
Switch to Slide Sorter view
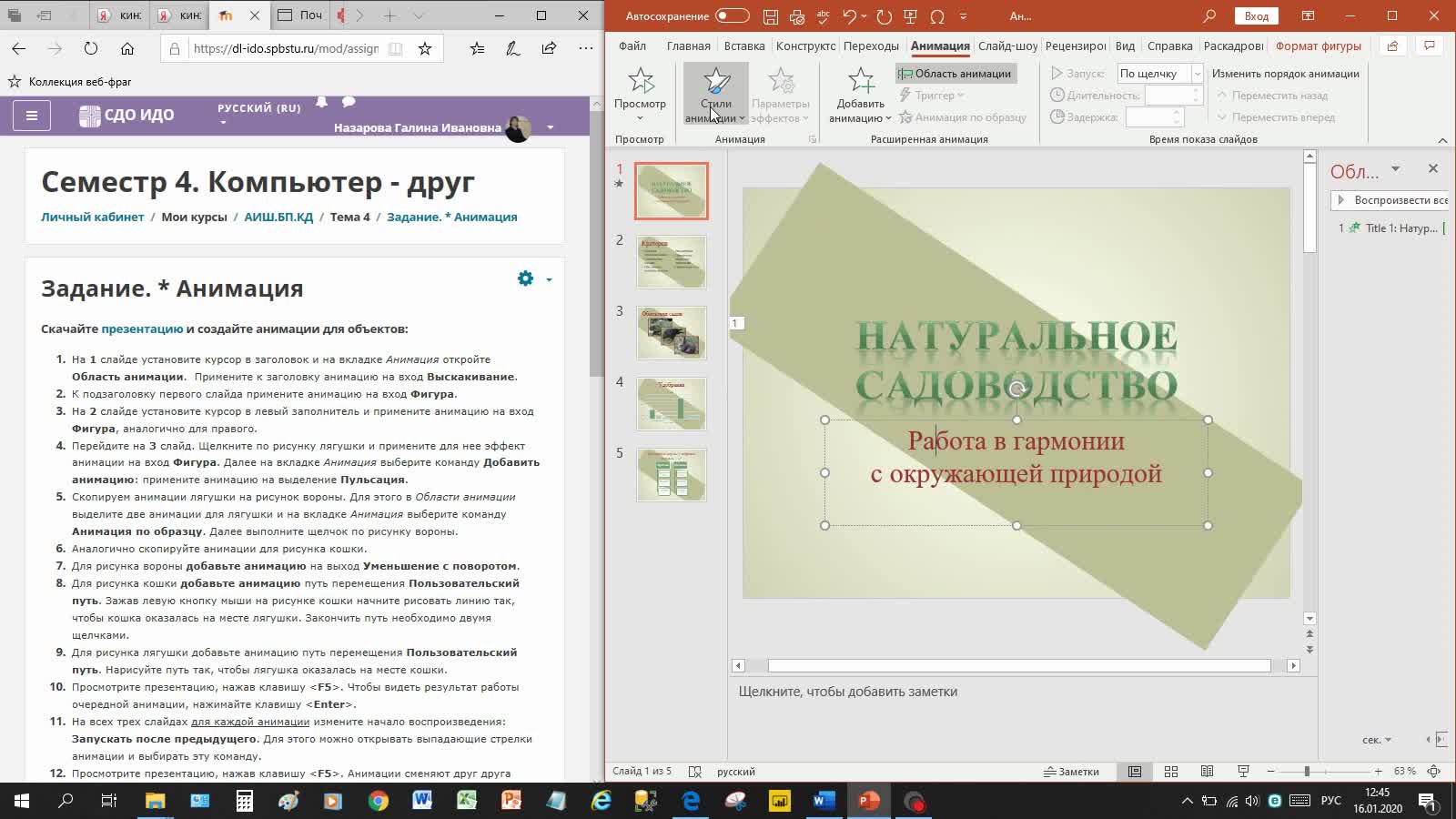pos(1171,772)
